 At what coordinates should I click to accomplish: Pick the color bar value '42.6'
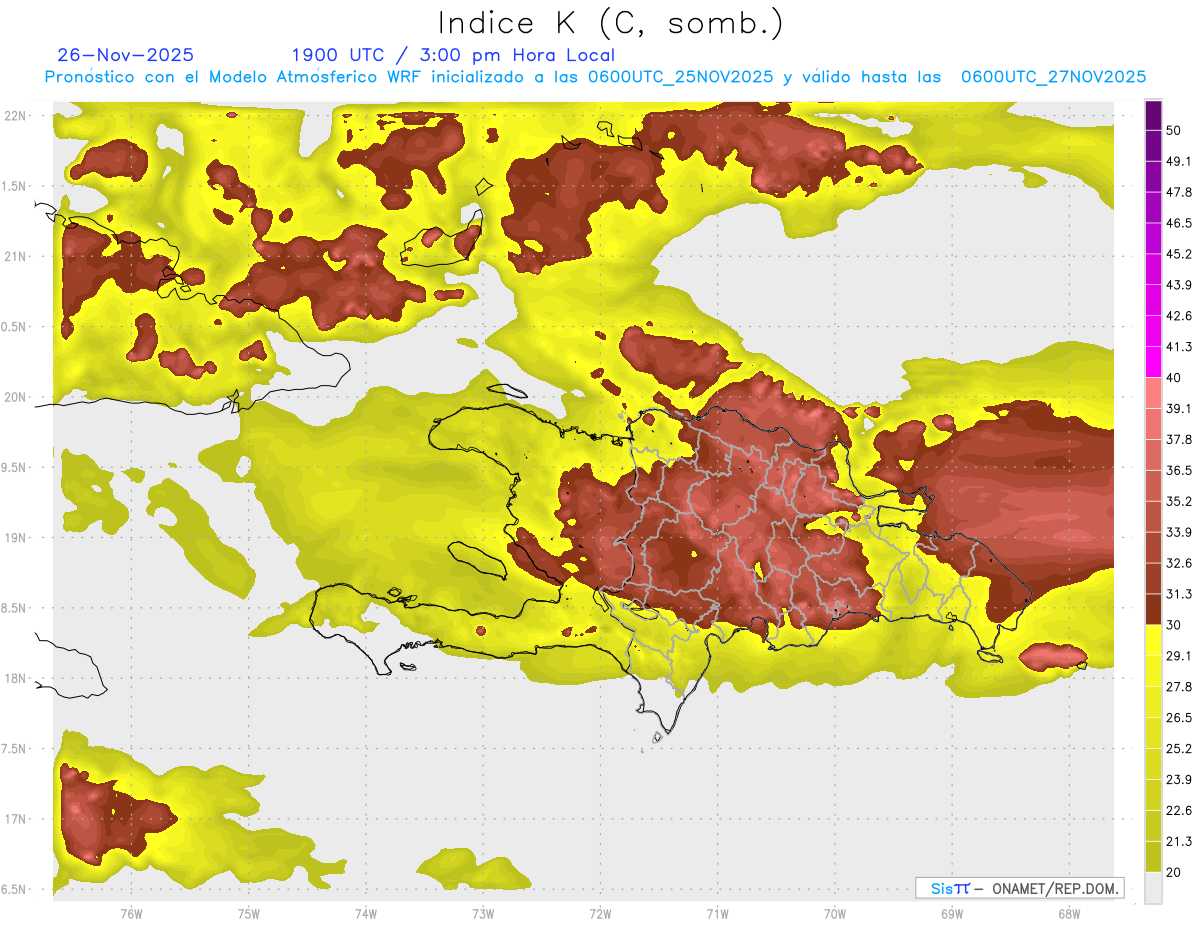[x=1179, y=316]
